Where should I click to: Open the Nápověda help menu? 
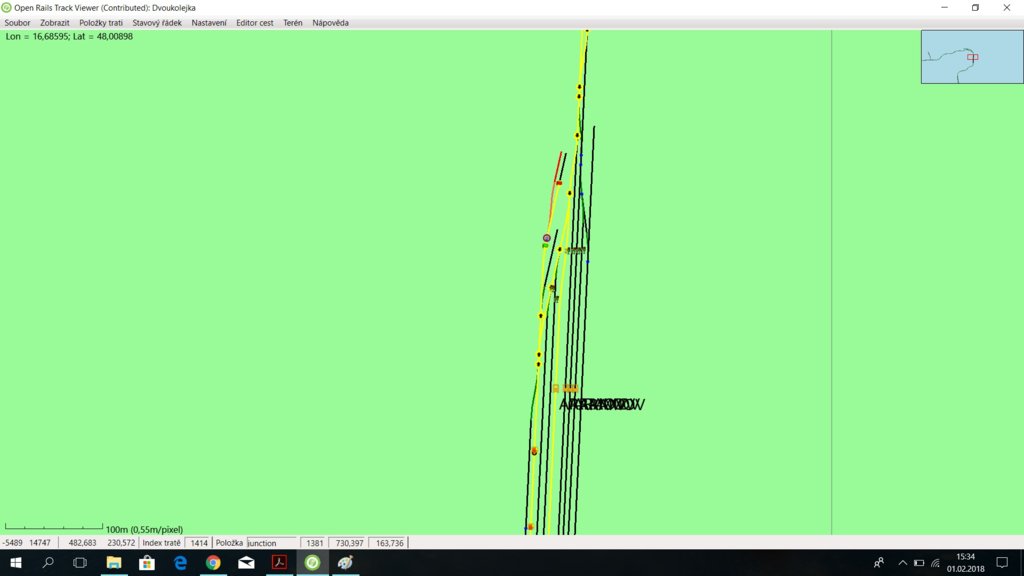[330, 22]
